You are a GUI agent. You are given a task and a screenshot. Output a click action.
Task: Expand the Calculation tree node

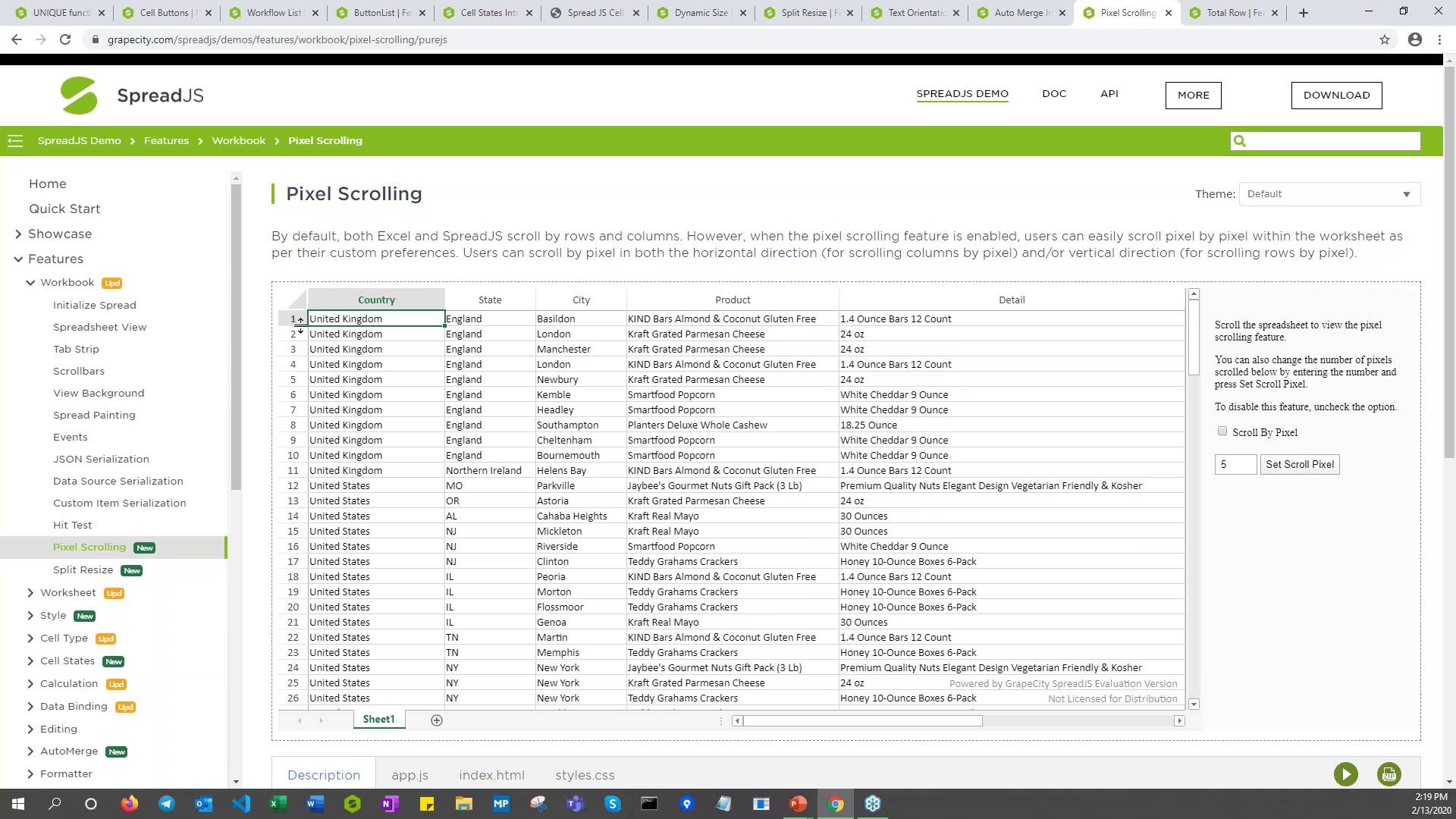(x=30, y=684)
